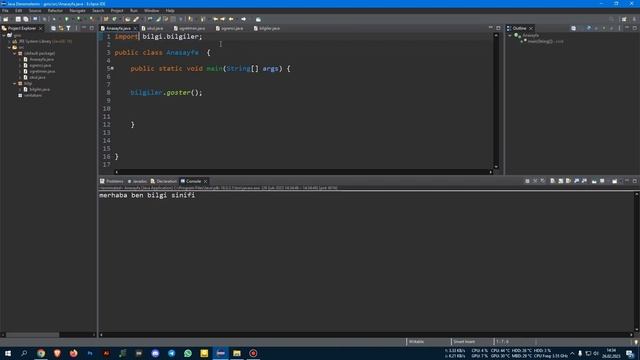640x360 pixels.
Task: Open the File menu
Action: point(5,11)
